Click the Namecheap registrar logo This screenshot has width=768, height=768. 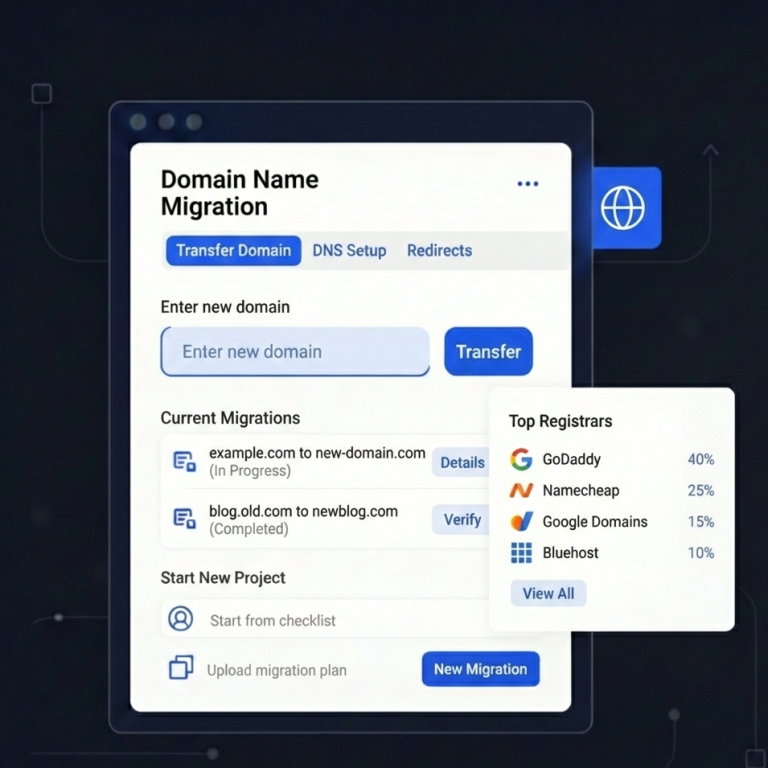(521, 490)
